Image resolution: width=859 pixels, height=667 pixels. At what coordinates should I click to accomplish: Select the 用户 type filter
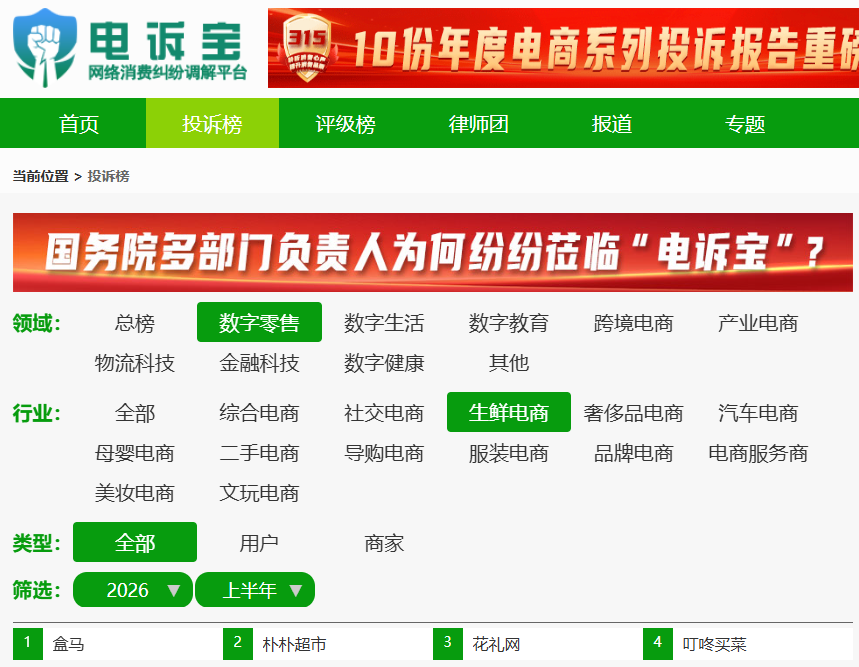tap(259, 543)
